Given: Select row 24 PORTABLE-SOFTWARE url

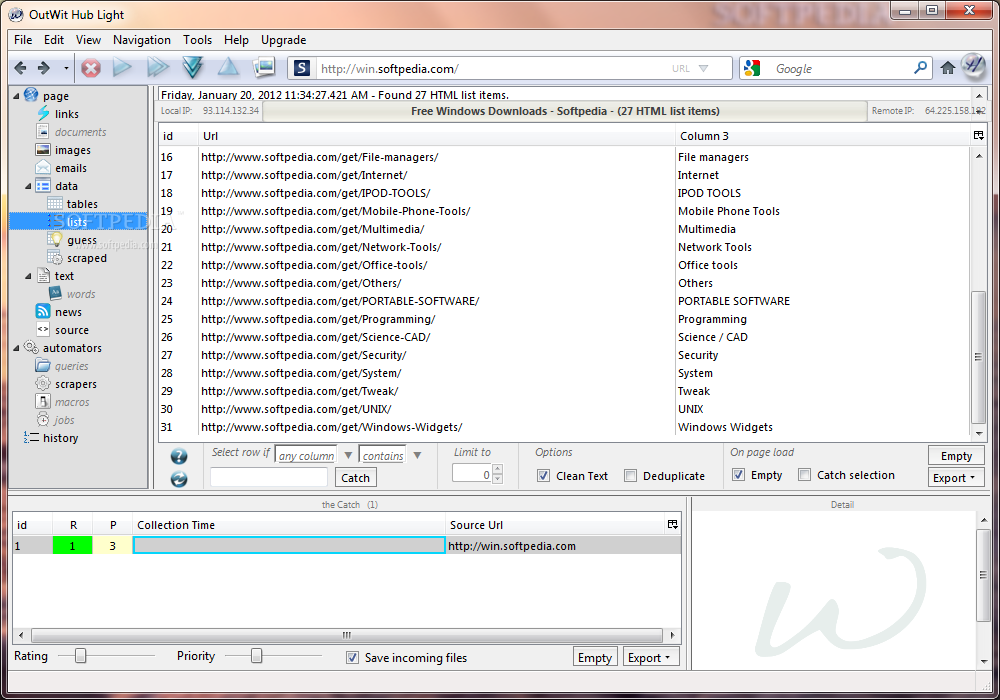Looking at the screenshot, I should pos(340,301).
